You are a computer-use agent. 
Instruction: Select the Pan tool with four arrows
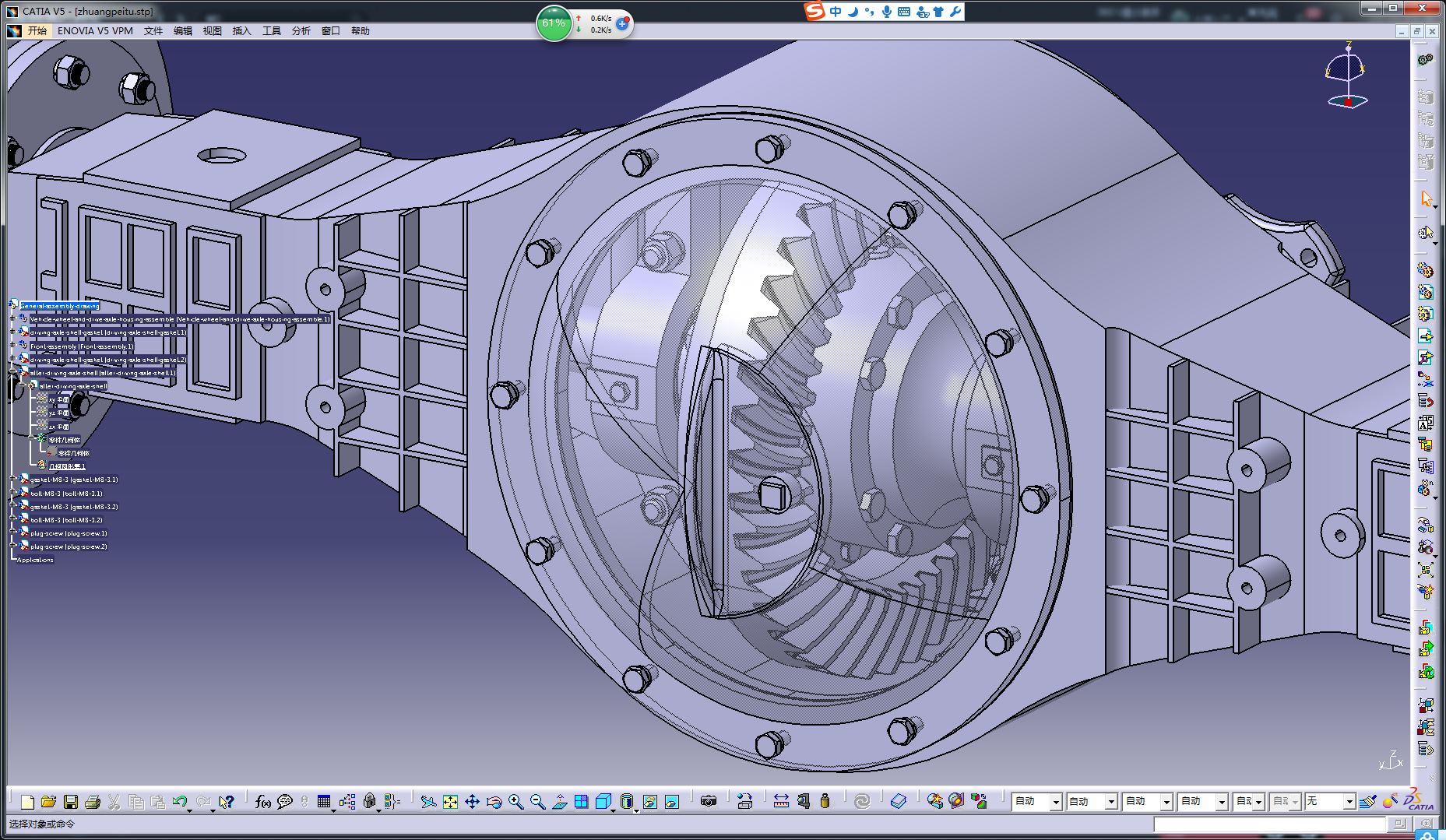pos(472,802)
